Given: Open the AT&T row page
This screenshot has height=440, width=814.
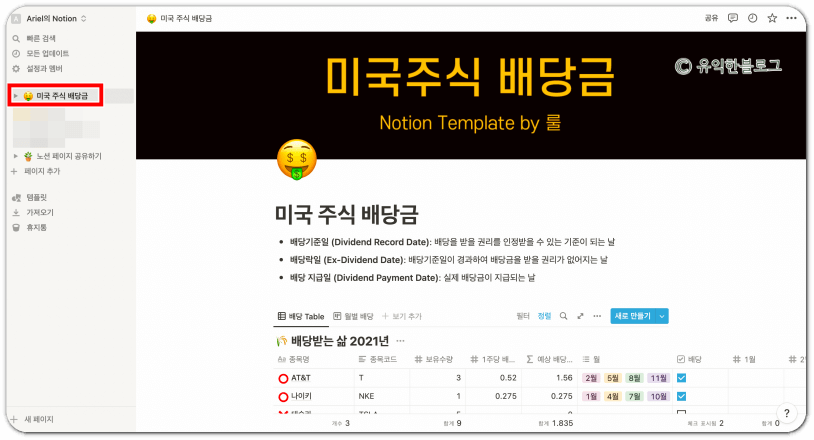Looking at the screenshot, I should tap(301, 378).
